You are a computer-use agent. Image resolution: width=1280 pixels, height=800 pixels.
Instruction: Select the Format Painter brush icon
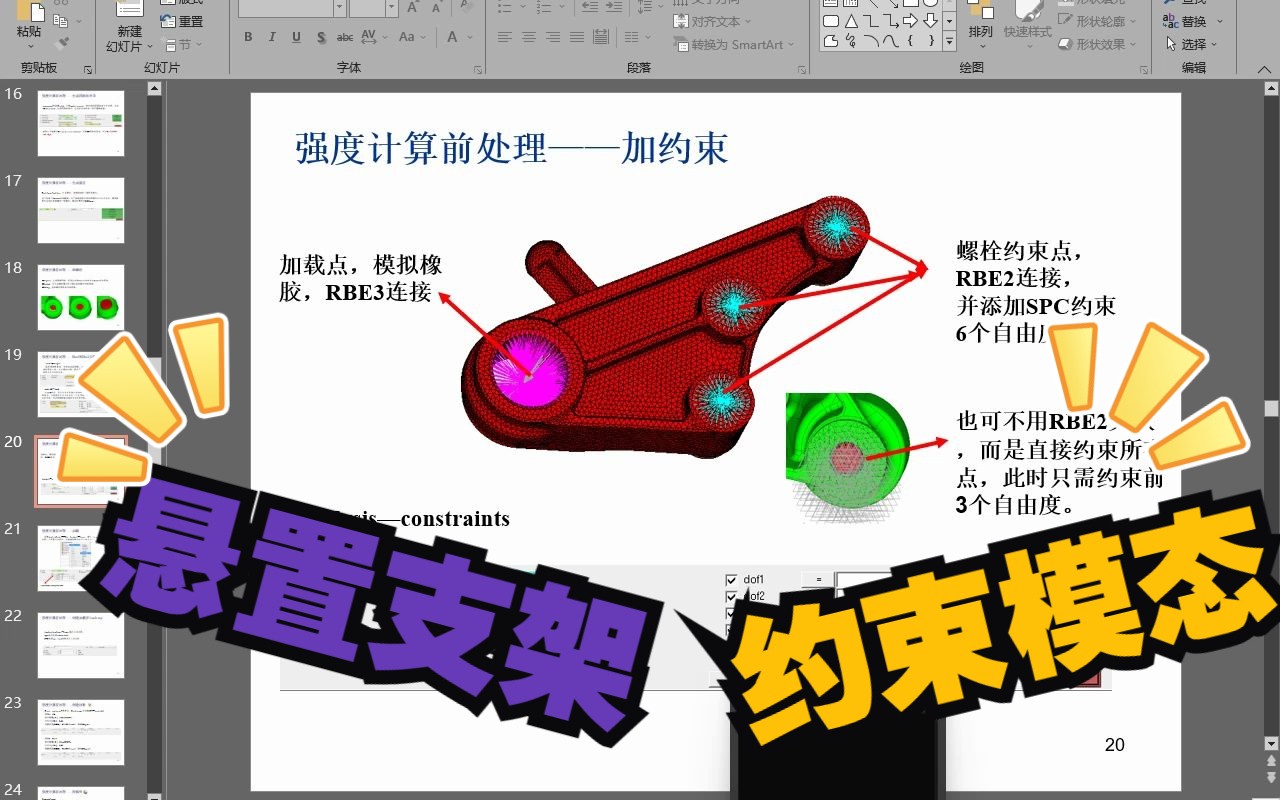pos(62,43)
